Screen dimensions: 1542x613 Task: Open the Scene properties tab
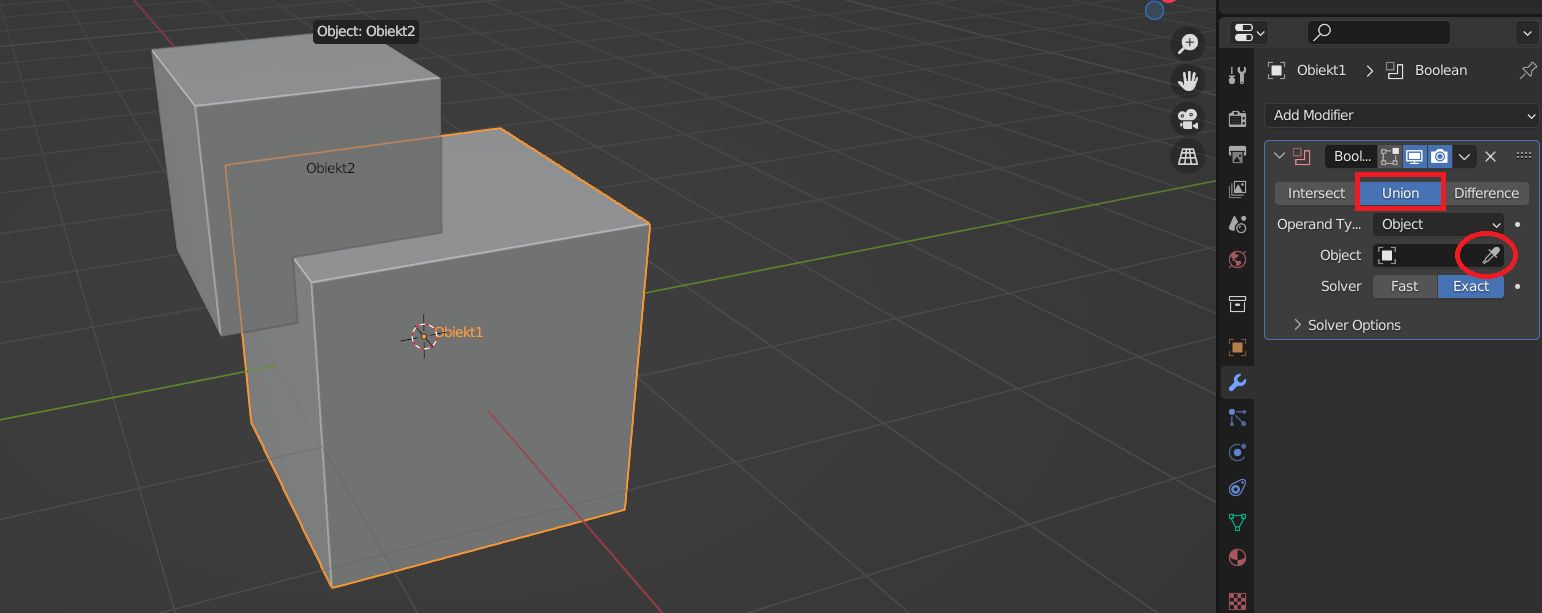point(1237,224)
